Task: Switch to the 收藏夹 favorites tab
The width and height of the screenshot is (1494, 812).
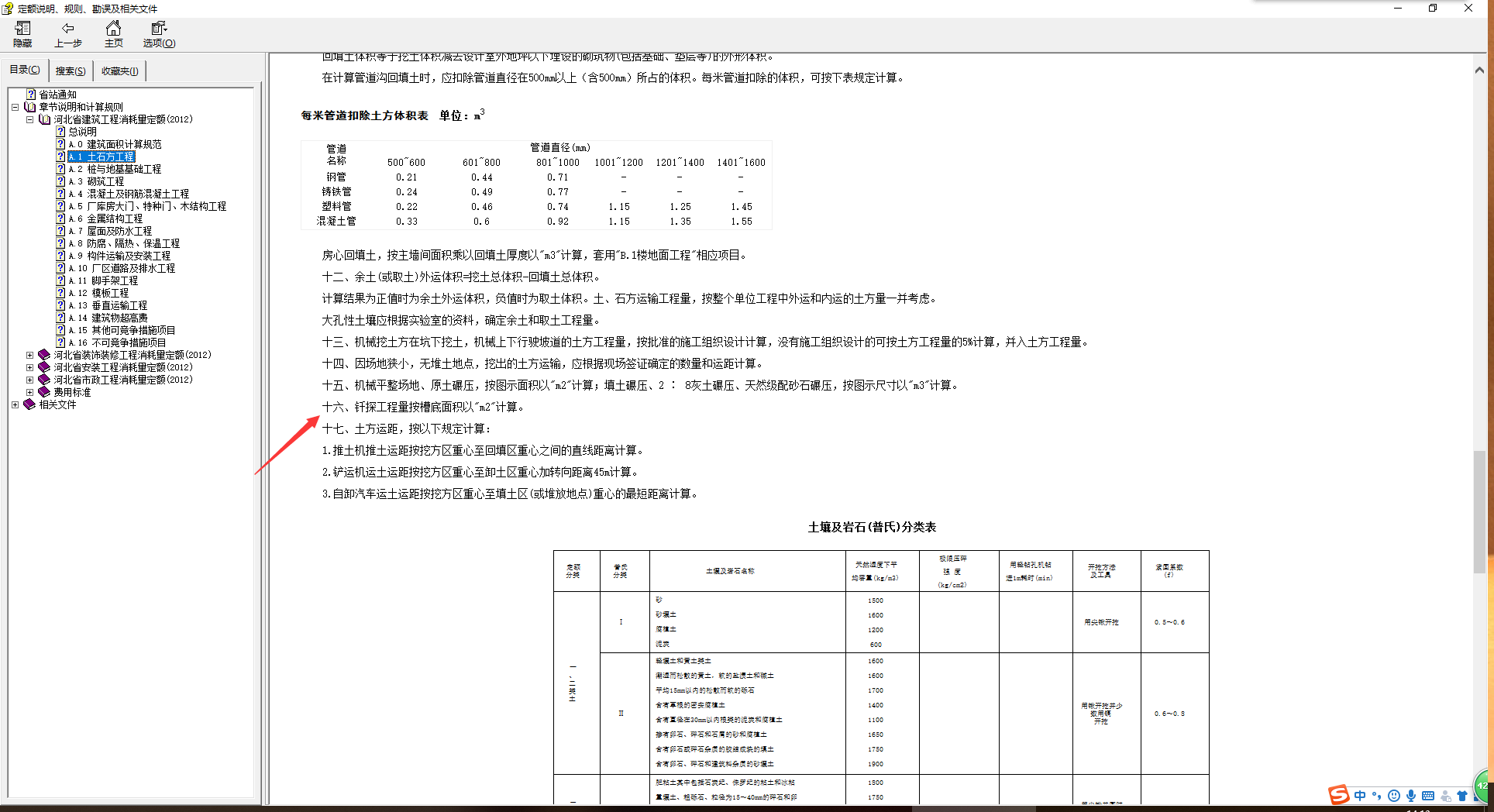Action: point(120,71)
